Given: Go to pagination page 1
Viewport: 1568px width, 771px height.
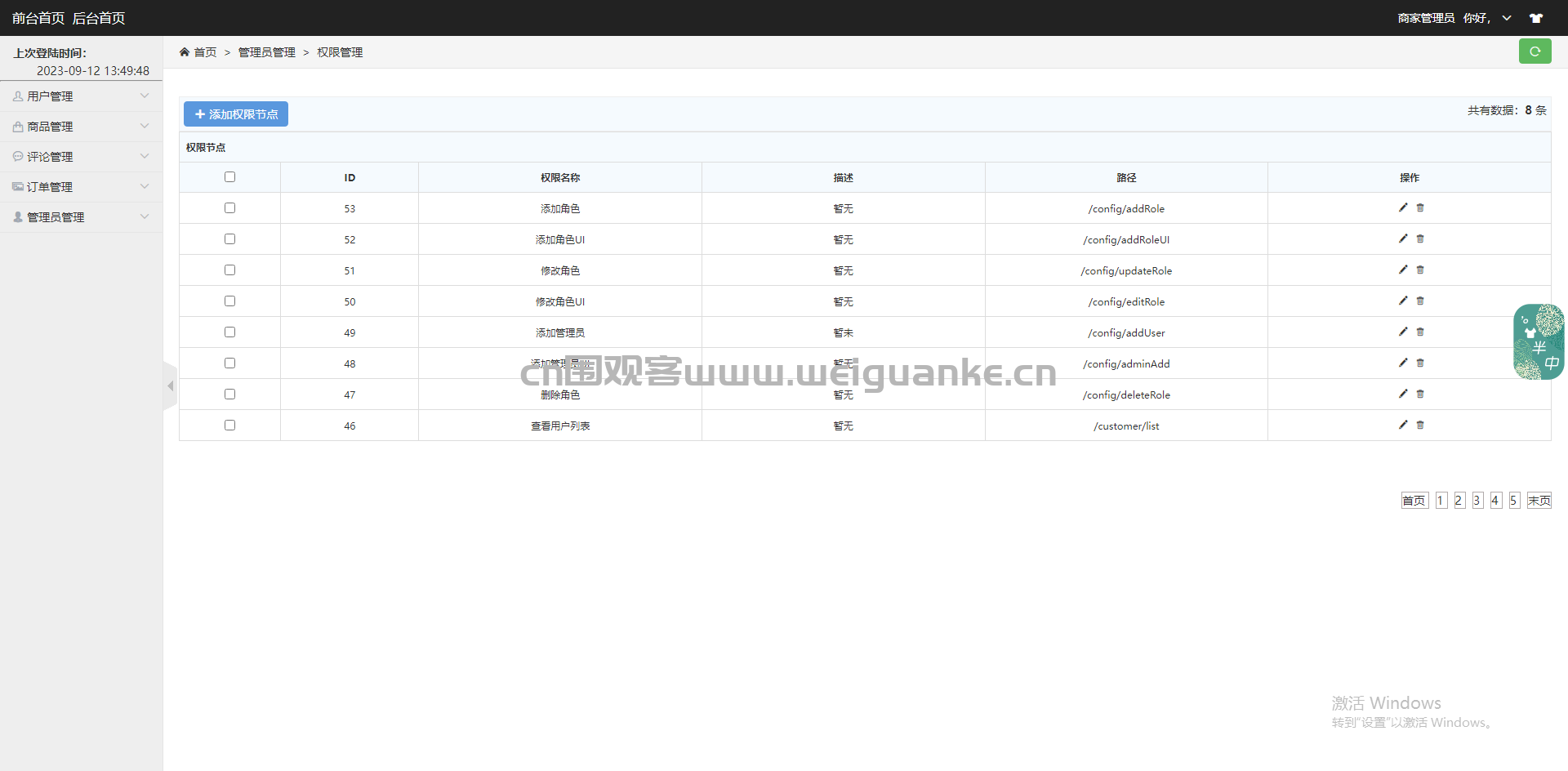Looking at the screenshot, I should tap(1441, 501).
